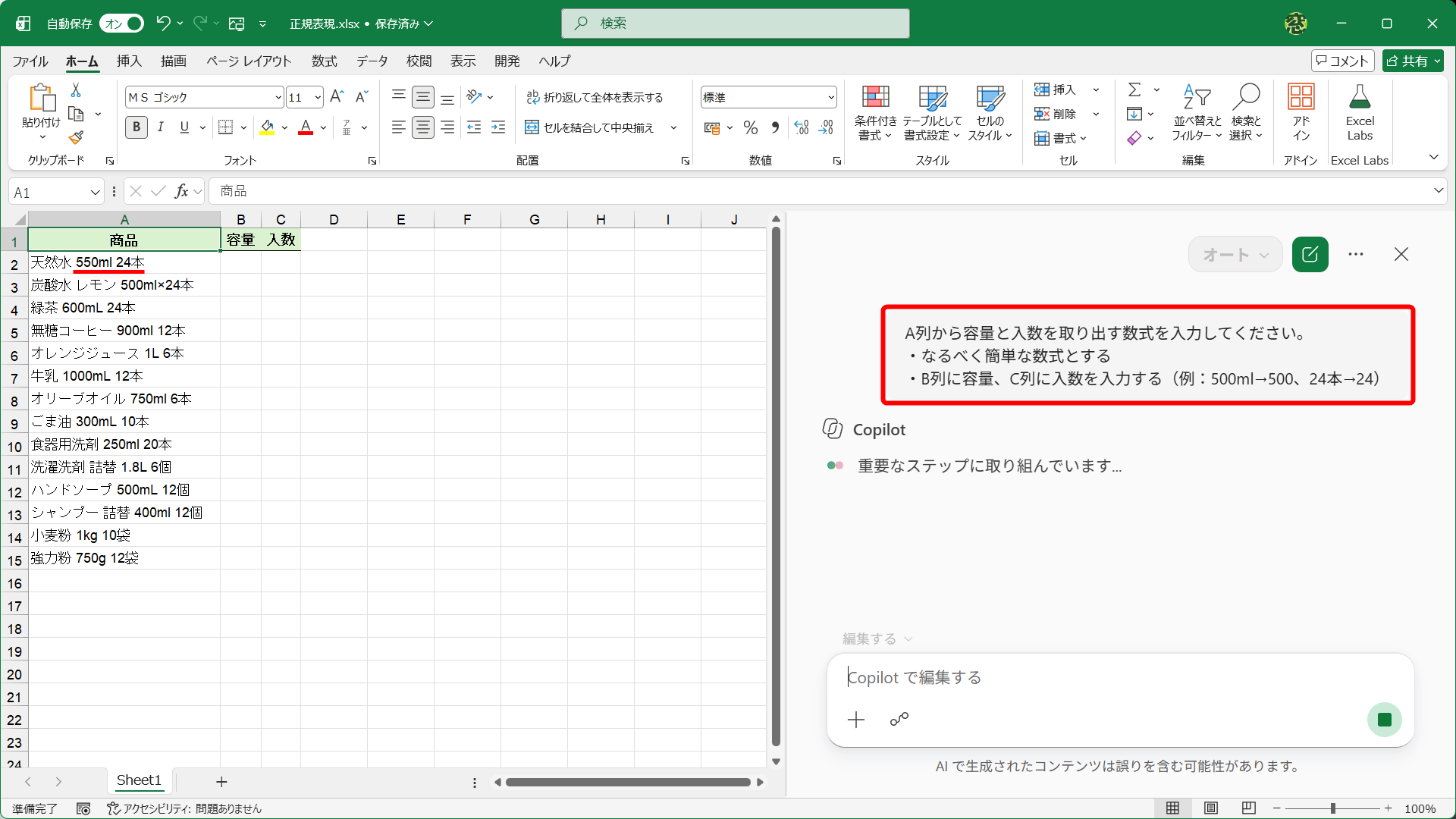Toggle the AutoSave (自動保存) switch
Screen dimensions: 1456x819
tap(121, 24)
